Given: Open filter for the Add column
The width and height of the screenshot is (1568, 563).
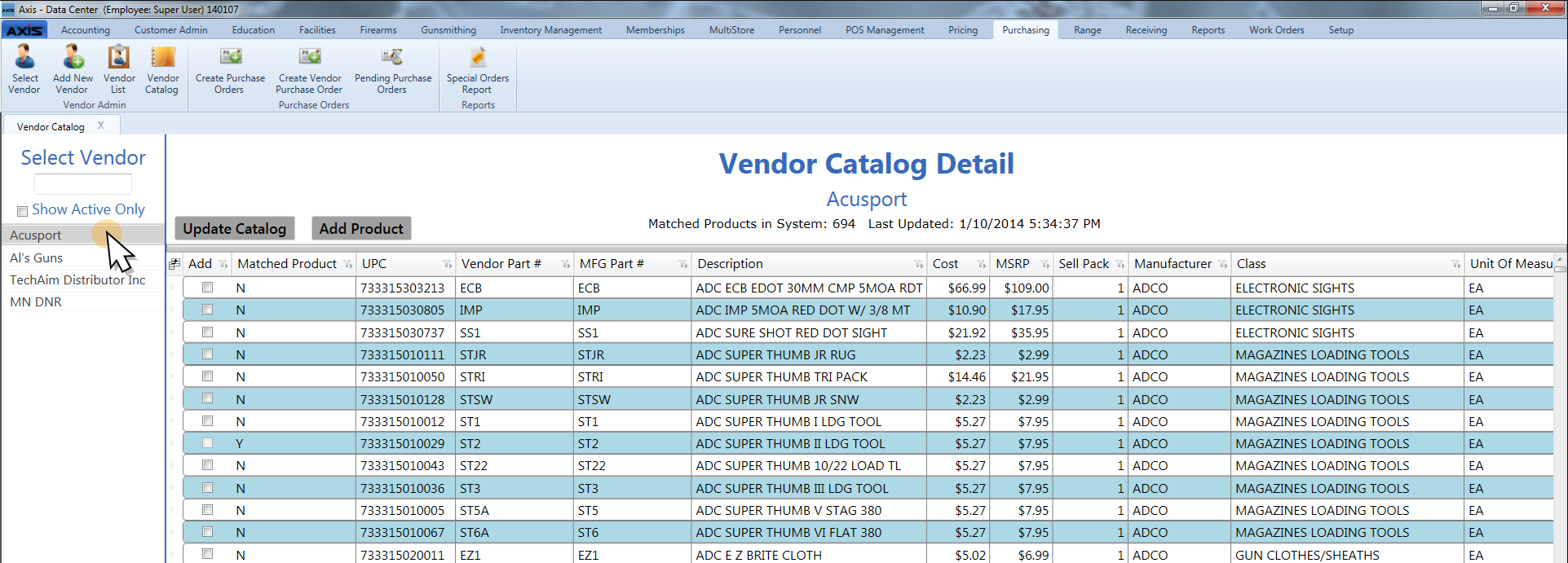Looking at the screenshot, I should click(223, 265).
